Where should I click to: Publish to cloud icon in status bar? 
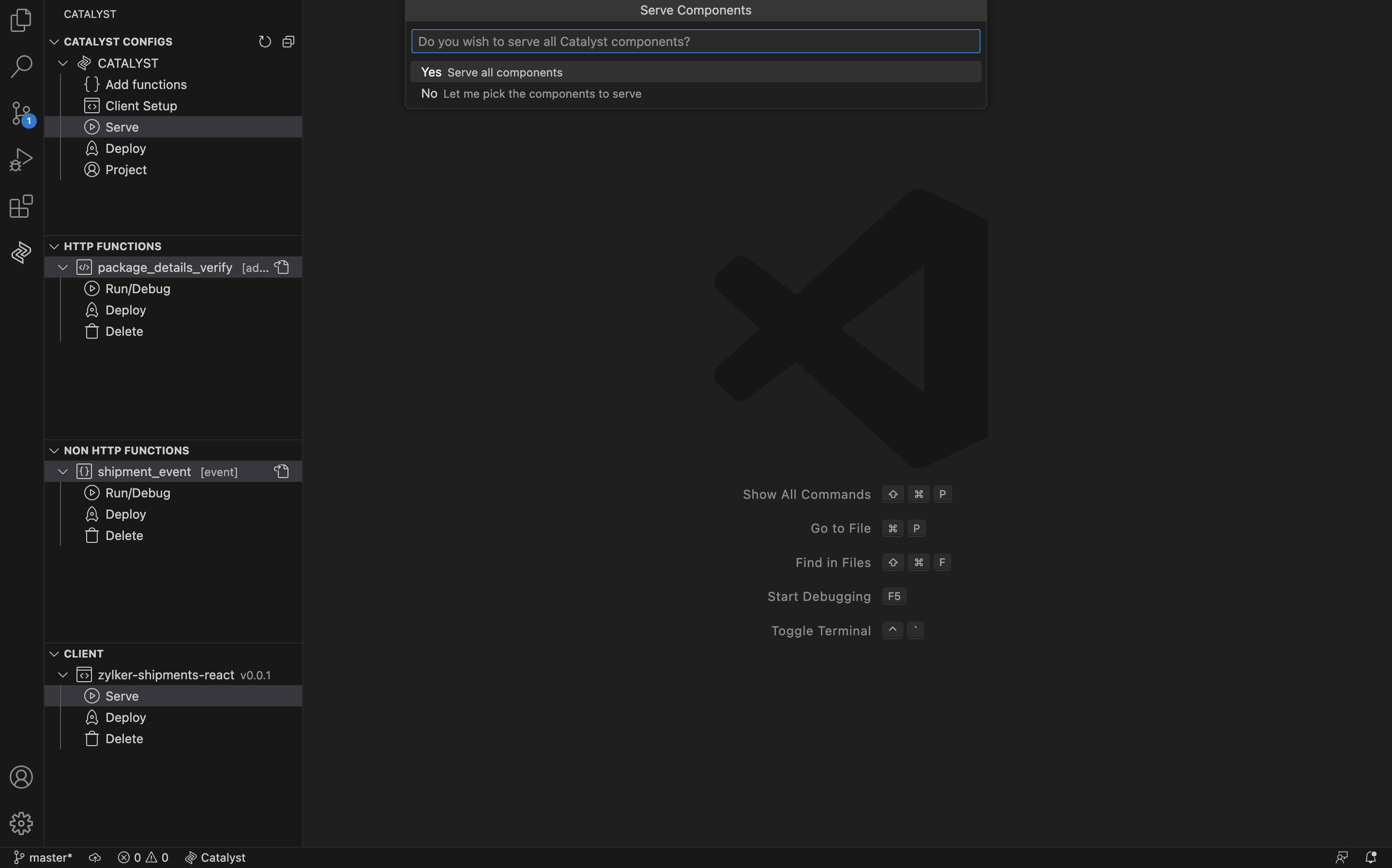[95, 858]
